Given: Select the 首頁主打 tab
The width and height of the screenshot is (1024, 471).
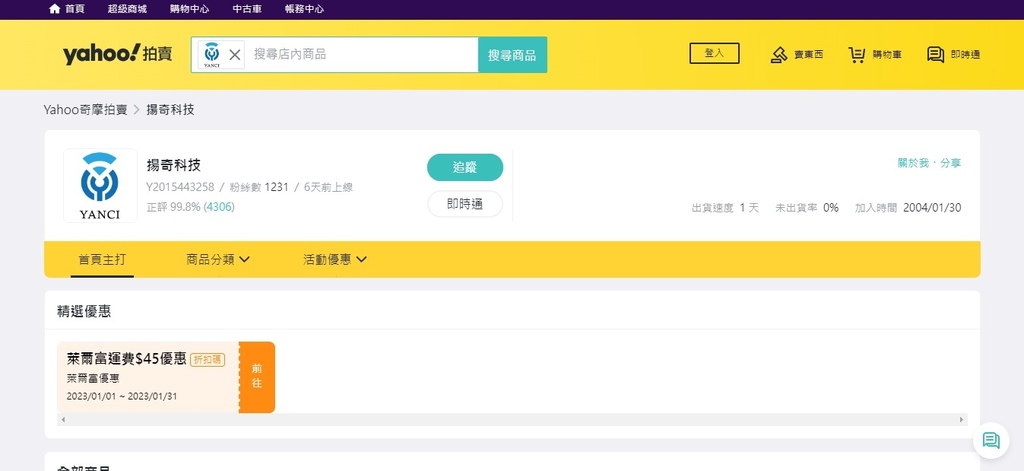Looking at the screenshot, I should tap(102, 259).
